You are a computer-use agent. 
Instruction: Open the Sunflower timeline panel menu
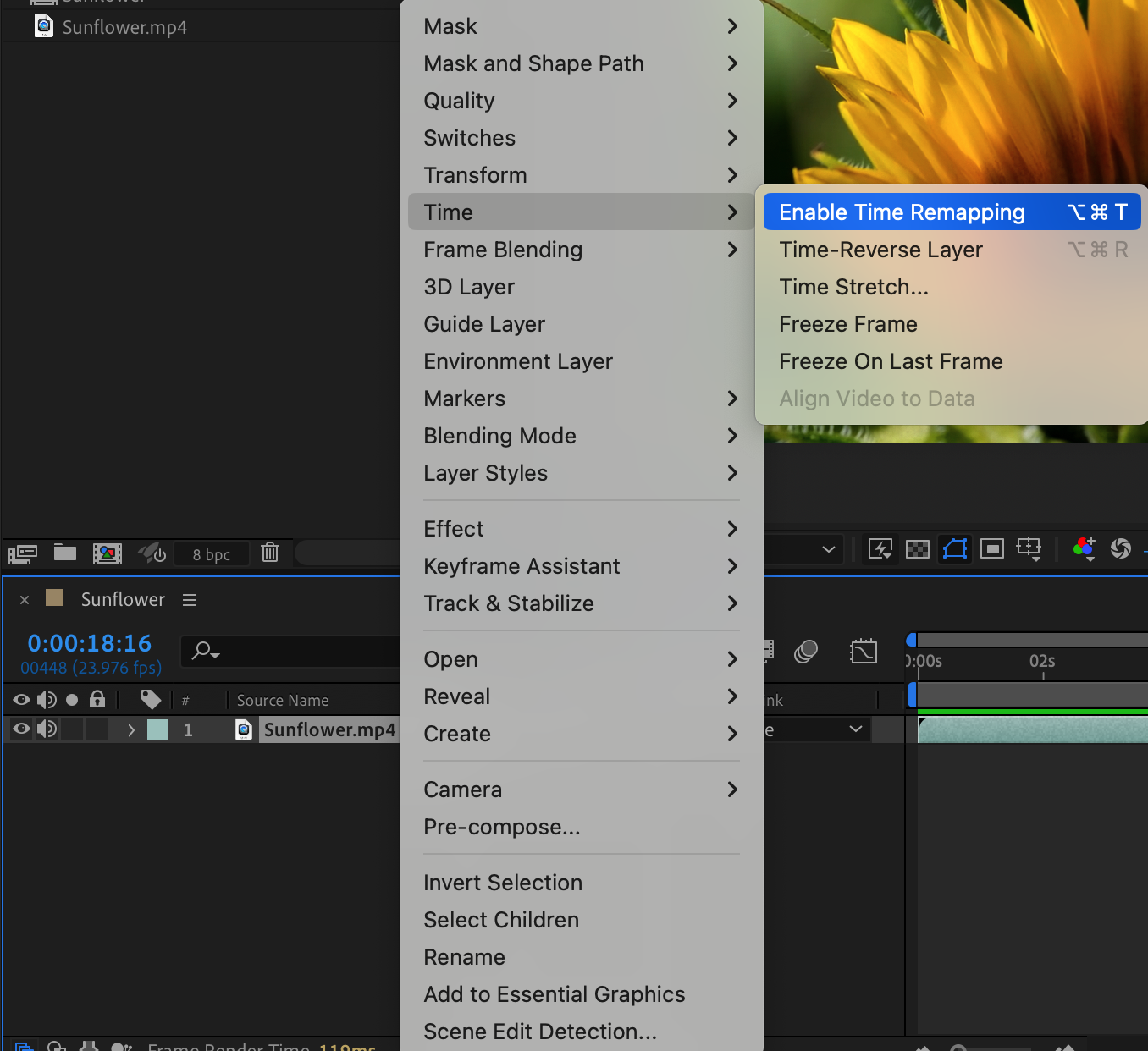coord(190,600)
